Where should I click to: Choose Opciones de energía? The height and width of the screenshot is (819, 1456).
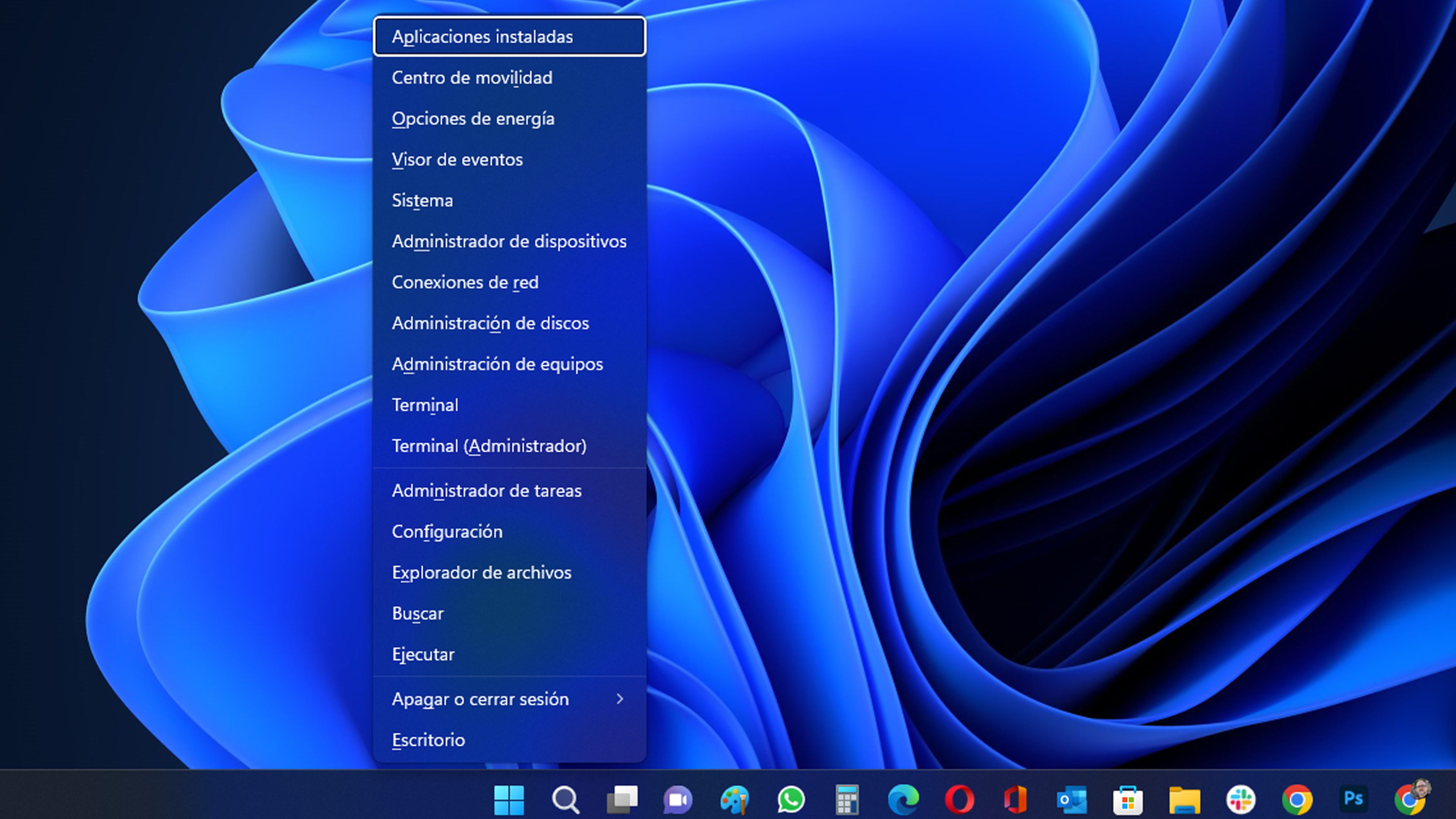click(509, 119)
